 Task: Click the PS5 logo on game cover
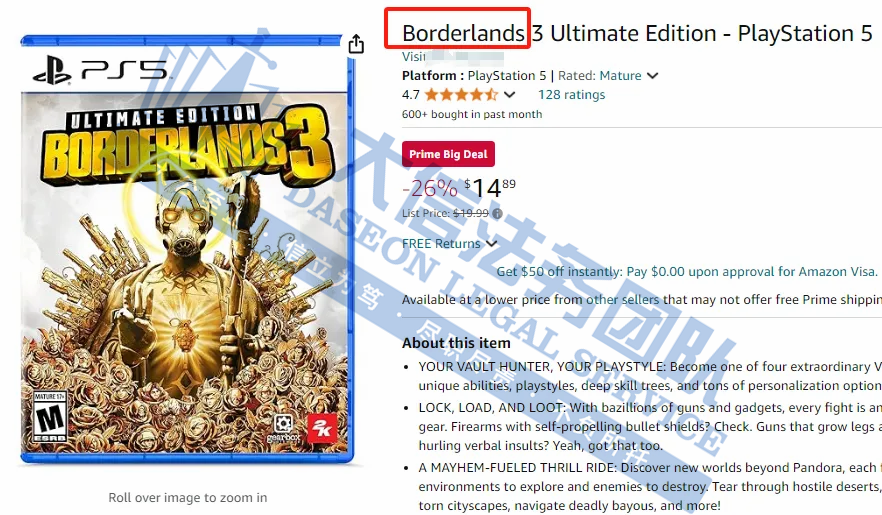(x=100, y=70)
